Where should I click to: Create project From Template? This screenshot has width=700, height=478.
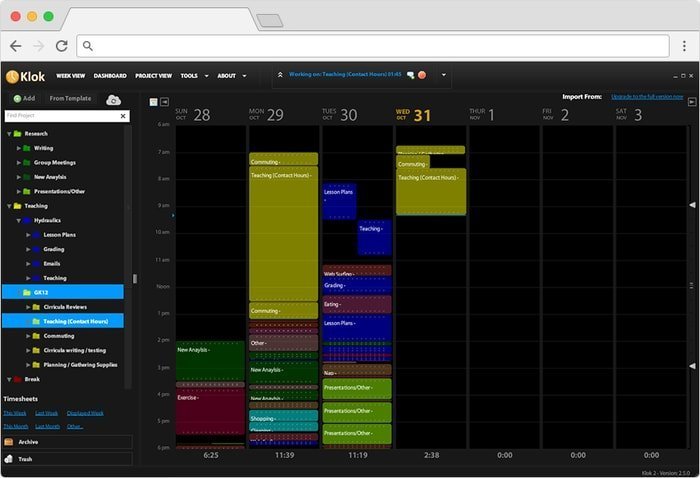pos(70,99)
